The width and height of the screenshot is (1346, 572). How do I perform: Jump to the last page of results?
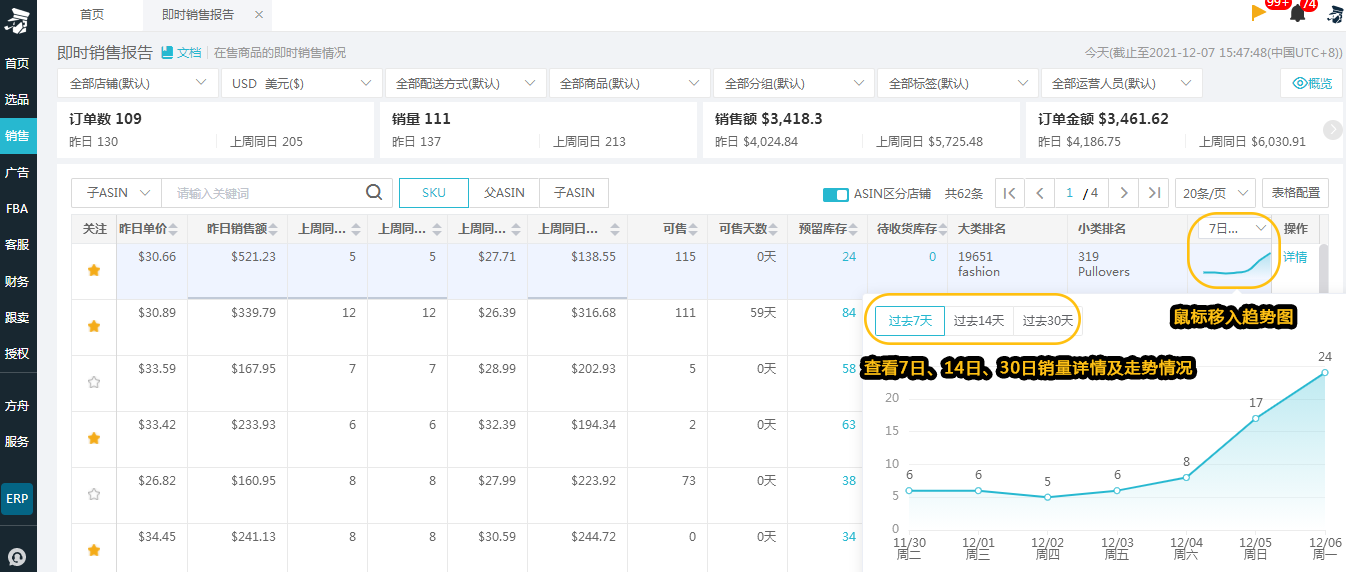tap(1154, 193)
